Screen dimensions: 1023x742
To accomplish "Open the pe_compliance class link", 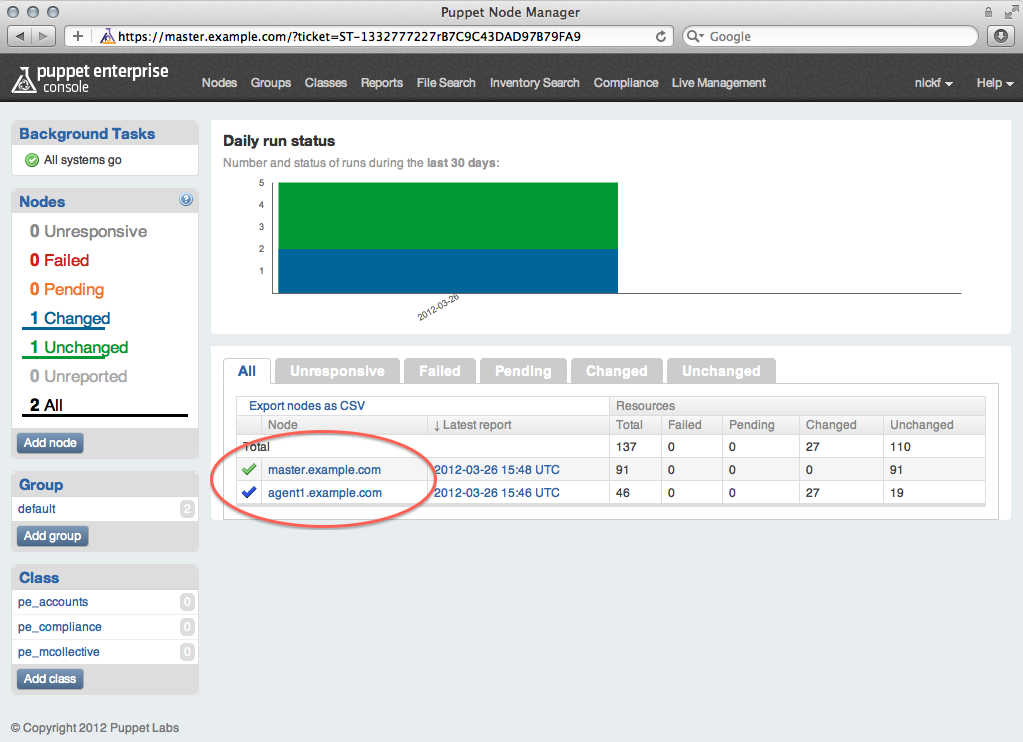I will [x=59, y=626].
